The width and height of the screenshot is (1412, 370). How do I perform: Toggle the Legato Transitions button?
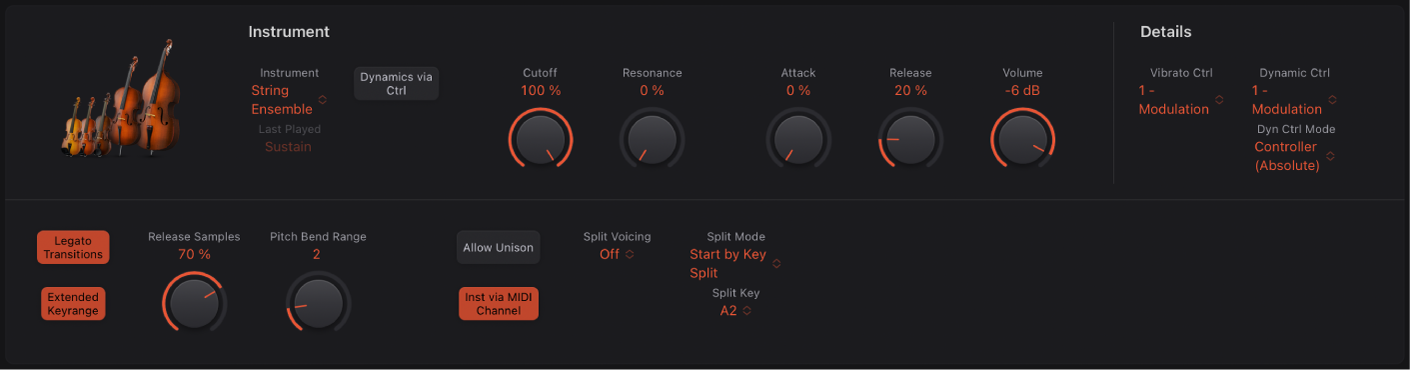pyautogui.click(x=73, y=247)
